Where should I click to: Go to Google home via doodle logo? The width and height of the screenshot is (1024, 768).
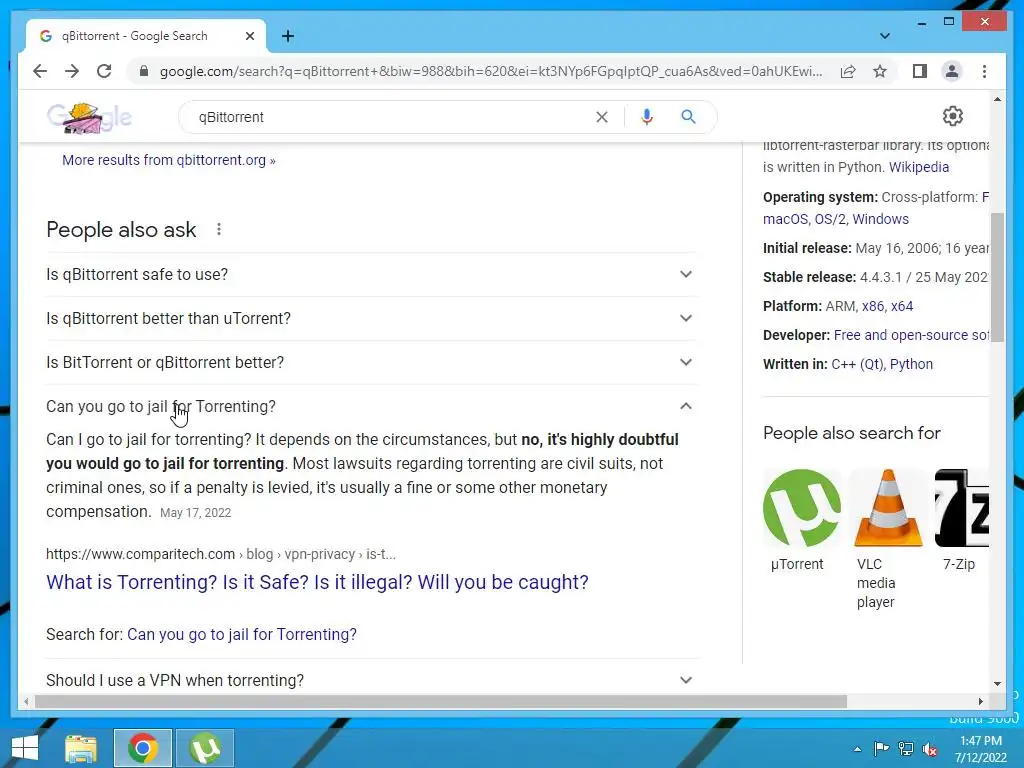click(x=89, y=118)
